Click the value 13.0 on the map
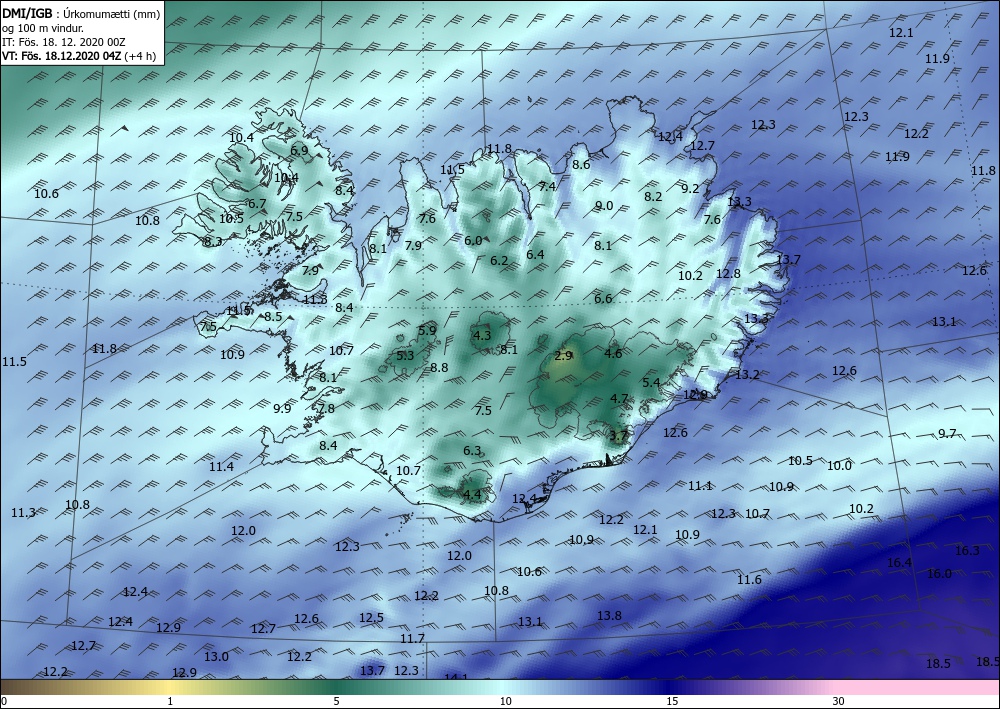This screenshot has width=1000, height=709. (216, 656)
